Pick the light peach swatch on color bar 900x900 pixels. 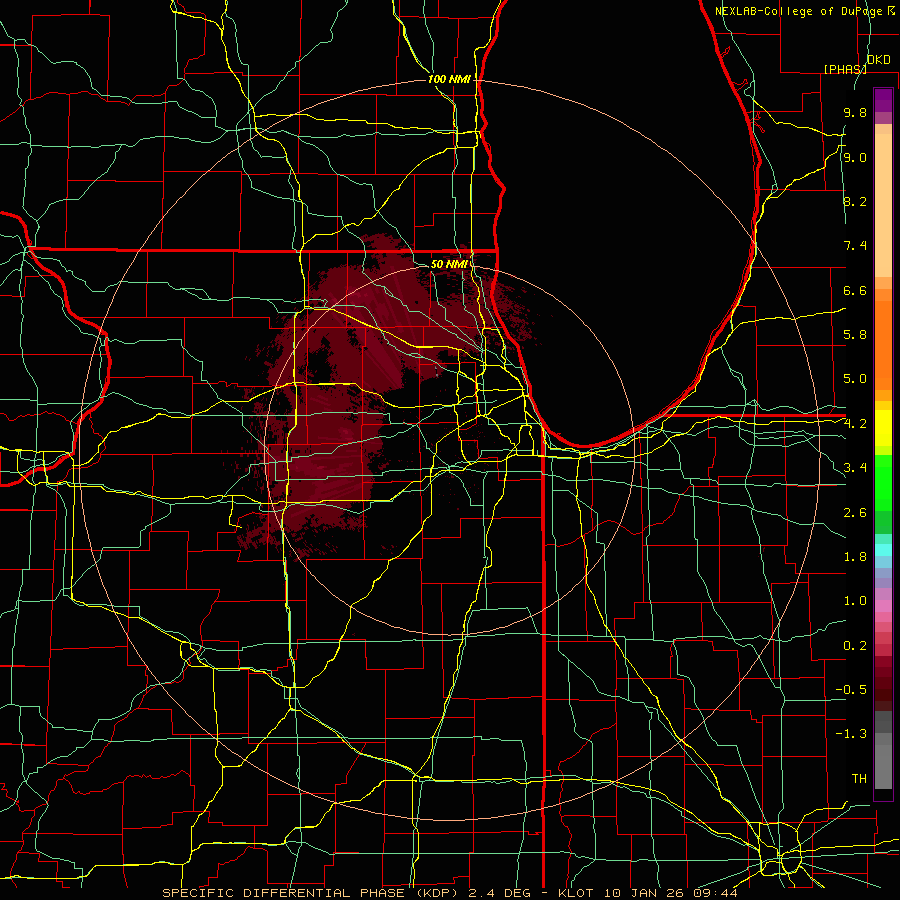tap(883, 207)
